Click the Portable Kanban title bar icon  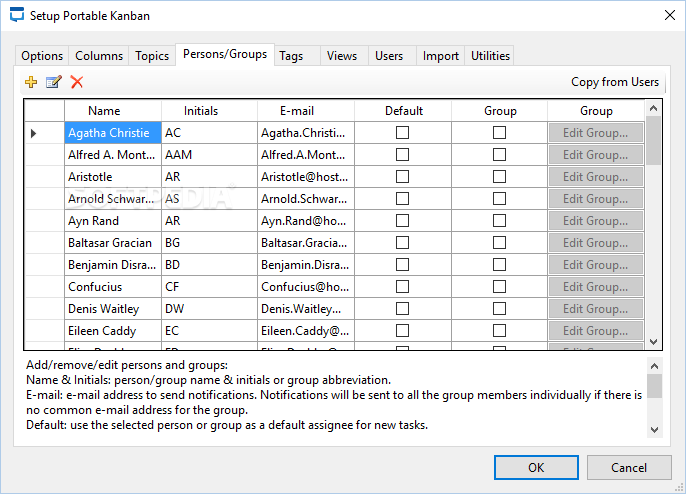17,15
